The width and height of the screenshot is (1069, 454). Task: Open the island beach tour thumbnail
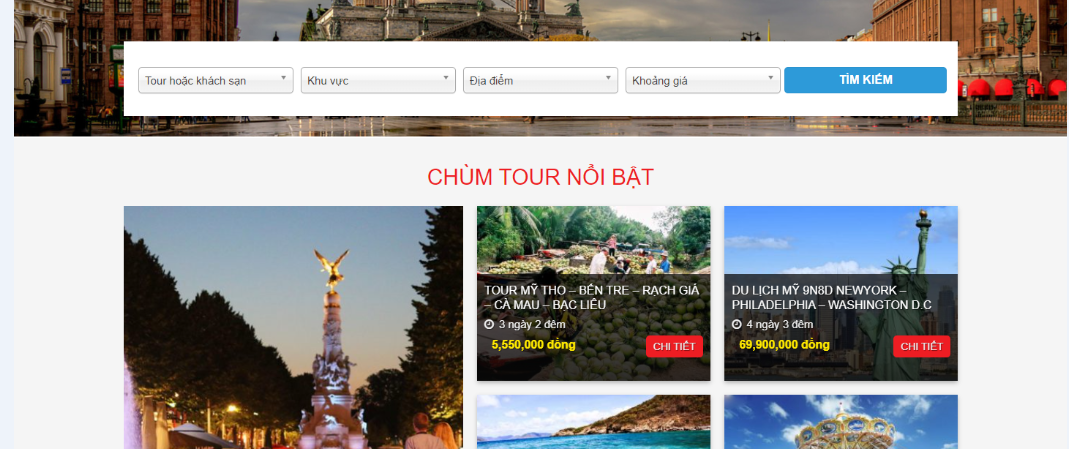[x=593, y=422]
